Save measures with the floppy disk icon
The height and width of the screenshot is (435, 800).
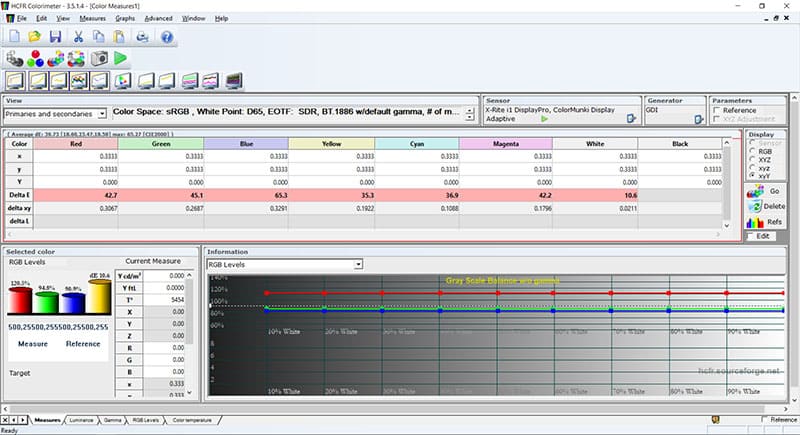(x=55, y=37)
